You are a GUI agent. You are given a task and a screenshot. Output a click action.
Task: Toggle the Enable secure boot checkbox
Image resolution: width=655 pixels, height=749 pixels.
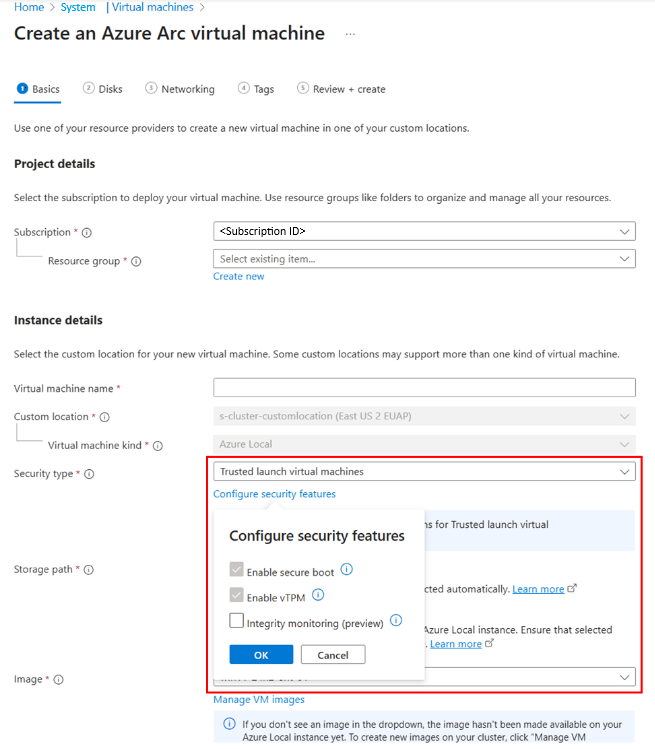click(237, 571)
